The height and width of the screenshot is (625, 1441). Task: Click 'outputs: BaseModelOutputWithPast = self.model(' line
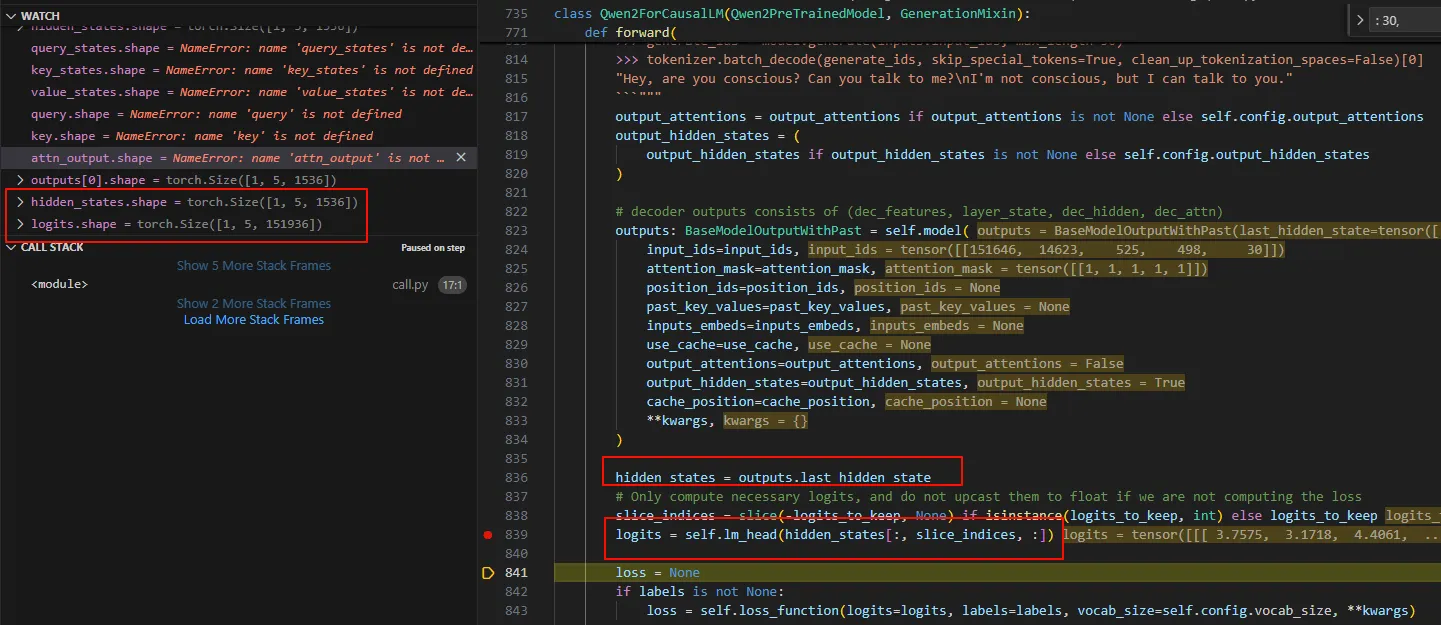tap(792, 231)
